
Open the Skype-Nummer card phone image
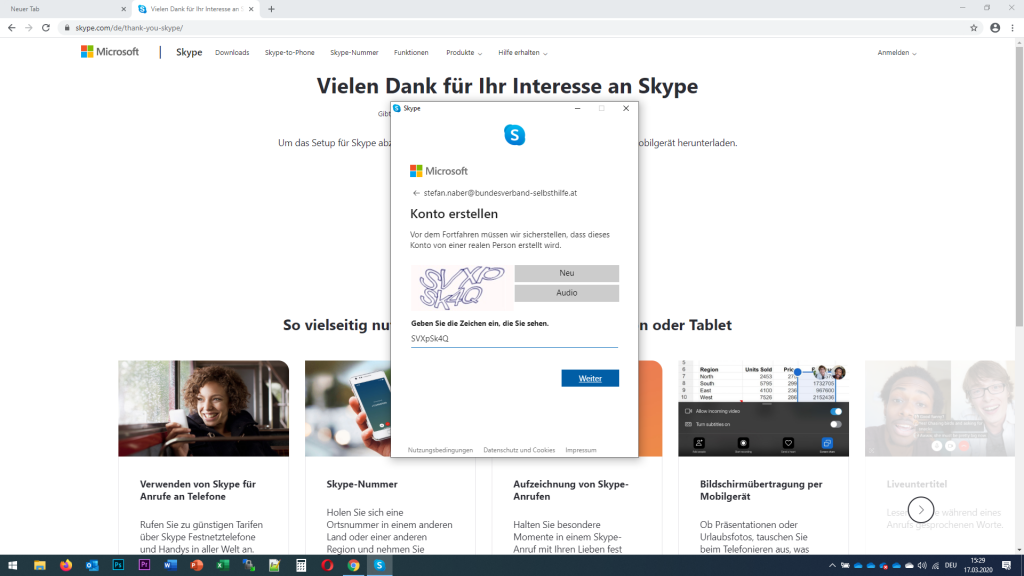pos(347,408)
